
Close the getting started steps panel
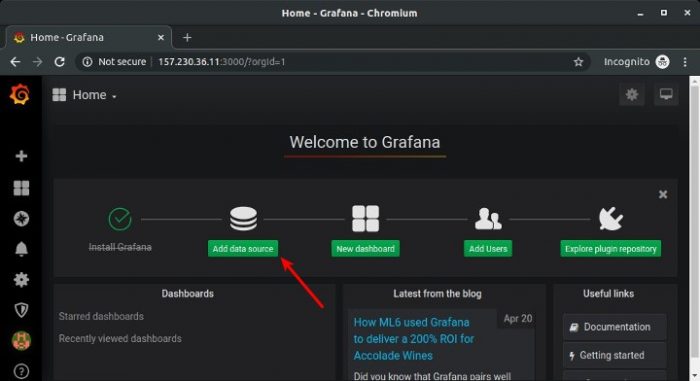pos(663,194)
